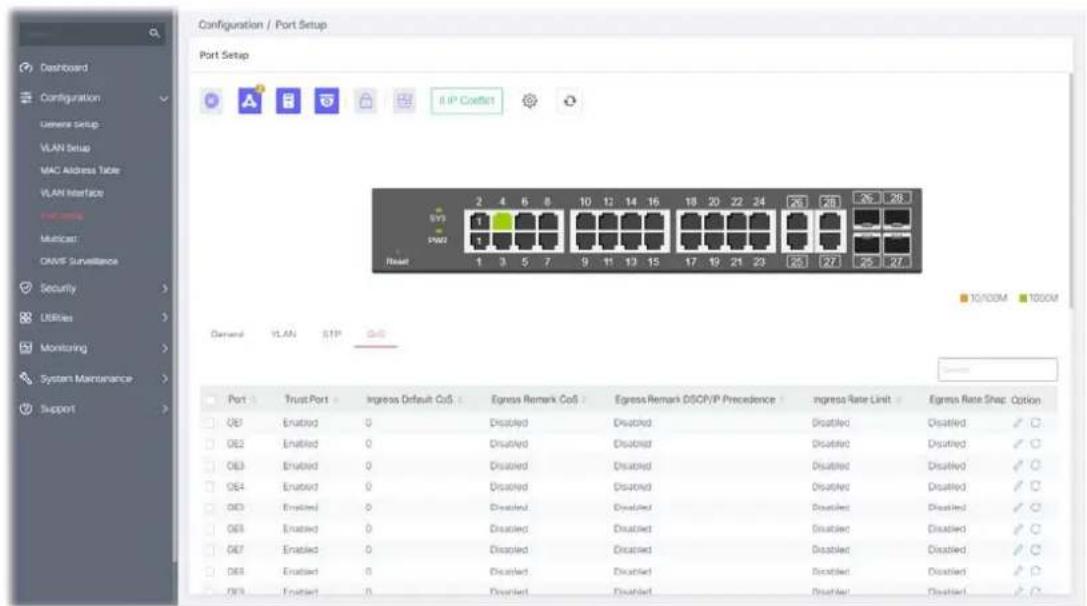The width and height of the screenshot is (1087, 606).
Task: Click the table search input field
Action: click(x=998, y=370)
